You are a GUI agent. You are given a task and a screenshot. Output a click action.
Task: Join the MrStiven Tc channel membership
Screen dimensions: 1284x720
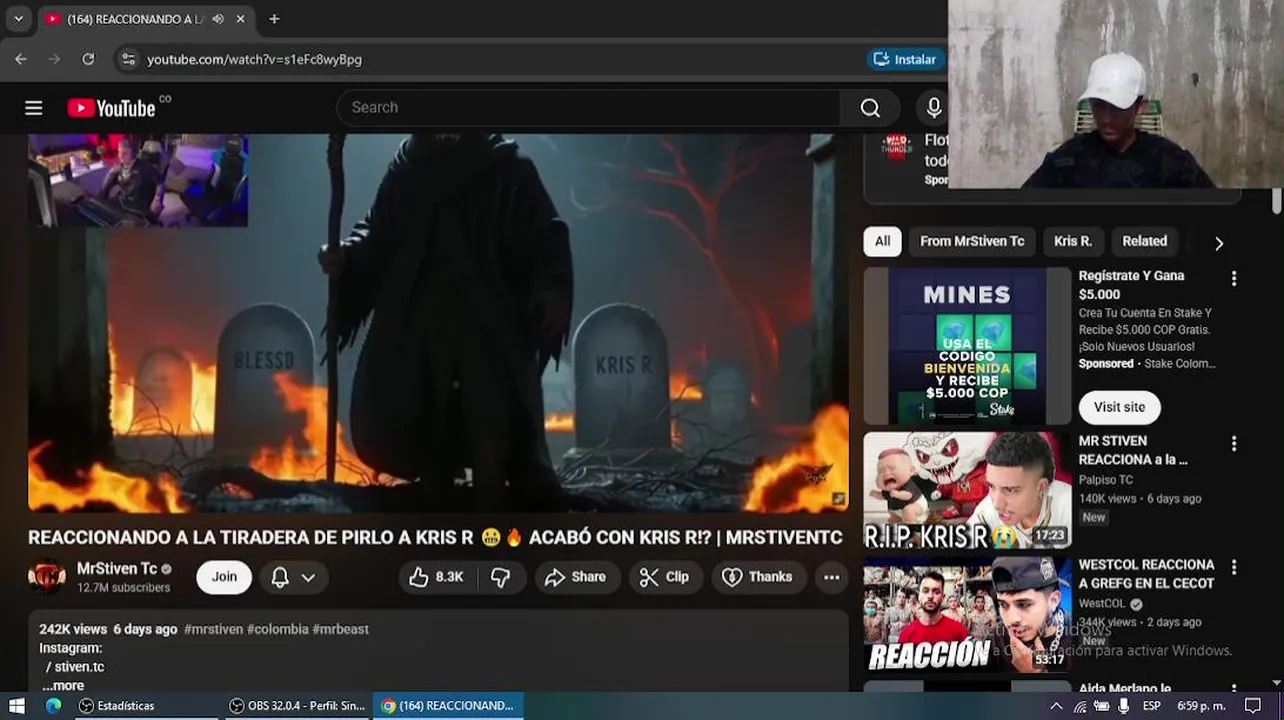click(224, 577)
